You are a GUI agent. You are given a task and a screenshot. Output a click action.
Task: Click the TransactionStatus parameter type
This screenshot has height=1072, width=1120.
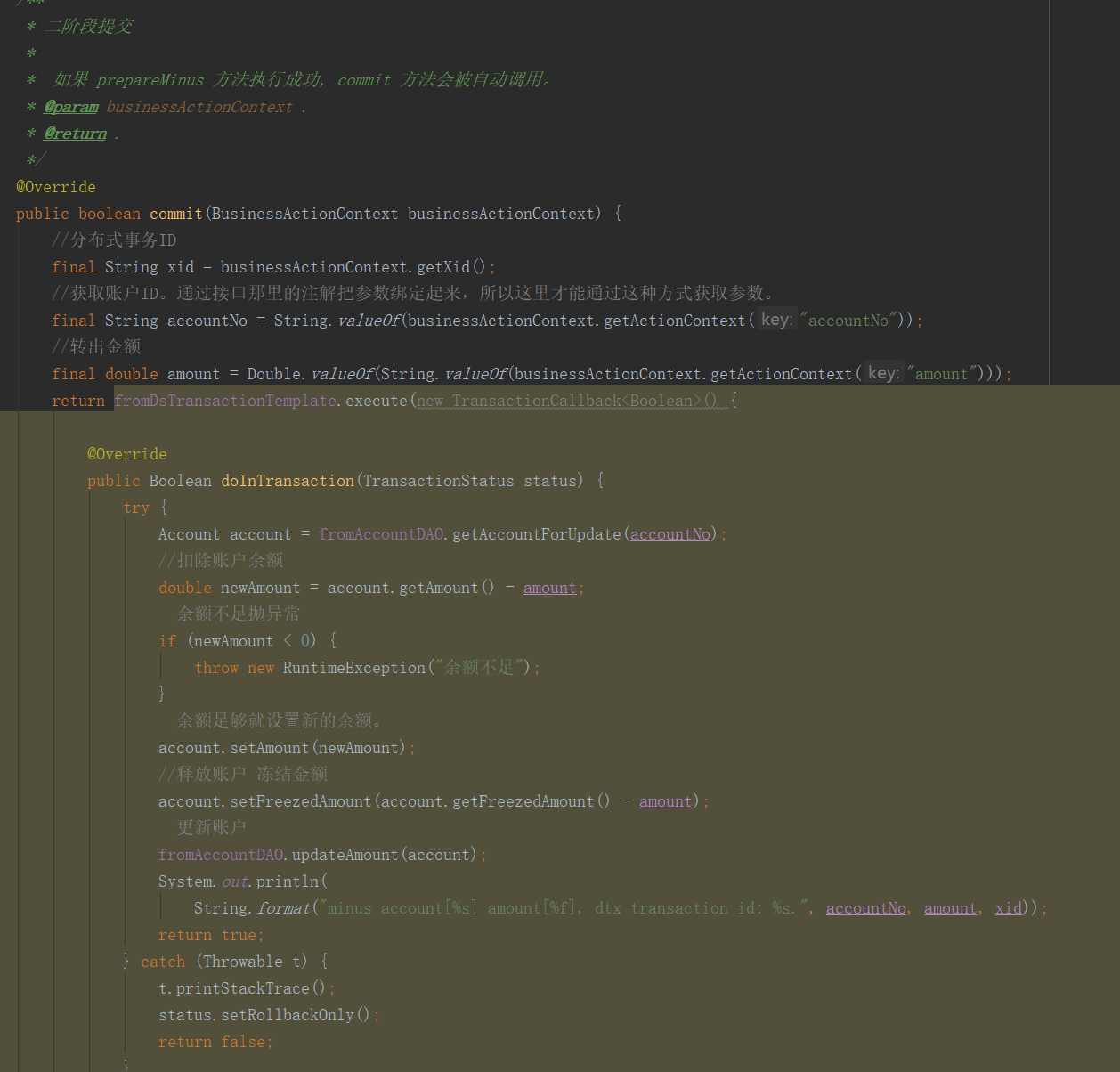pyautogui.click(x=439, y=481)
